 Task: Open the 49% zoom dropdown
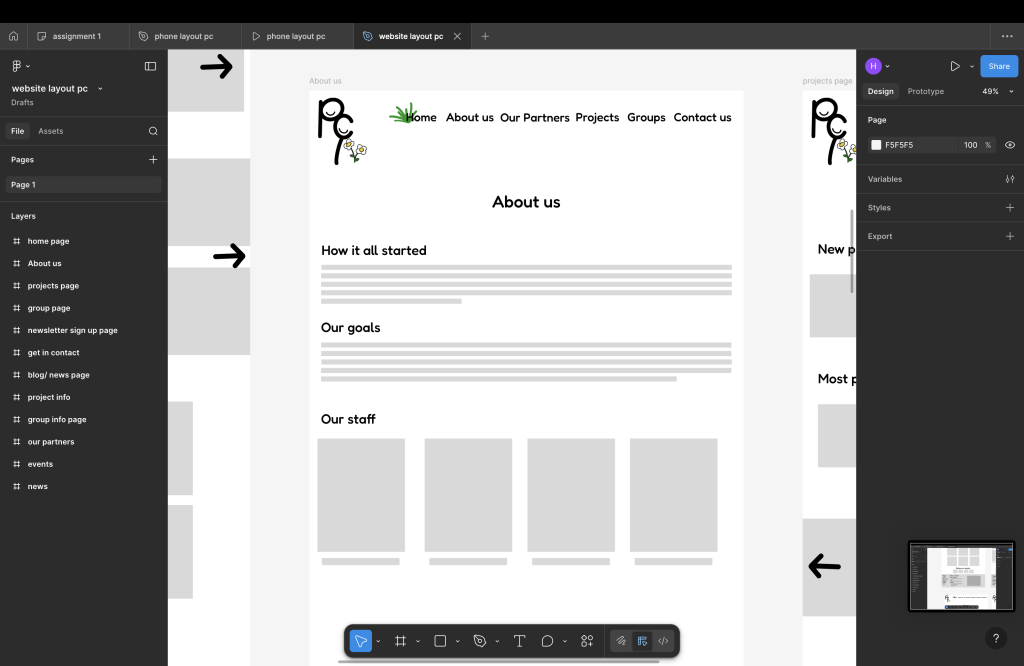995,91
